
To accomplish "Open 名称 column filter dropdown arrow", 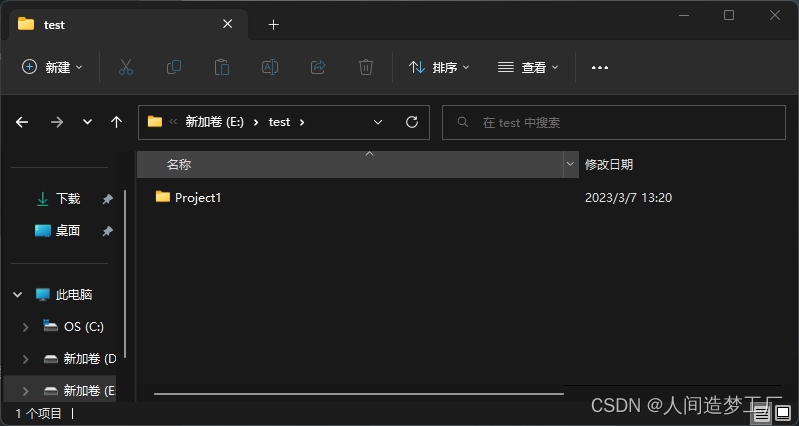I will click(x=571, y=165).
